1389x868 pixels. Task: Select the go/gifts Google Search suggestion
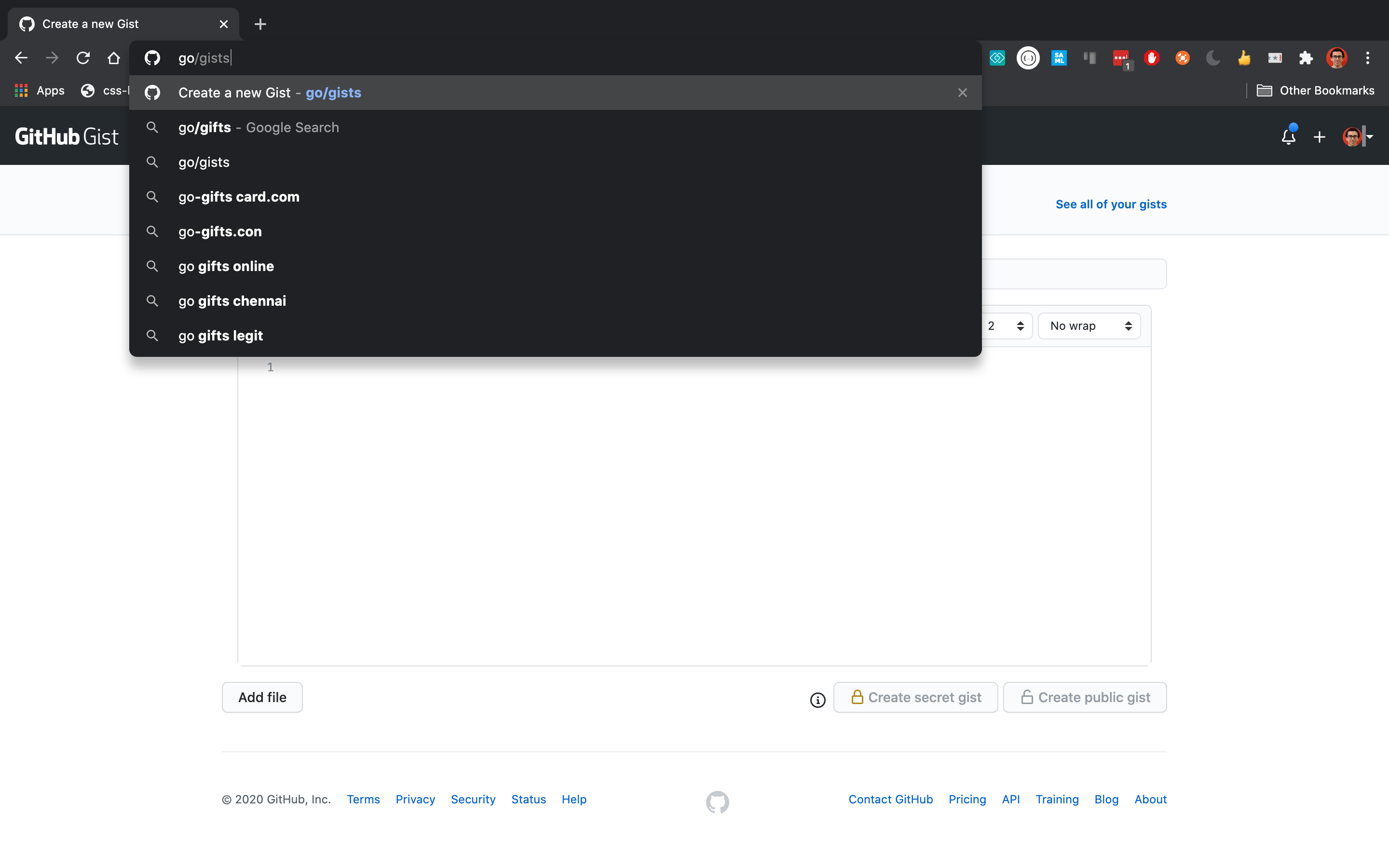pyautogui.click(x=259, y=127)
